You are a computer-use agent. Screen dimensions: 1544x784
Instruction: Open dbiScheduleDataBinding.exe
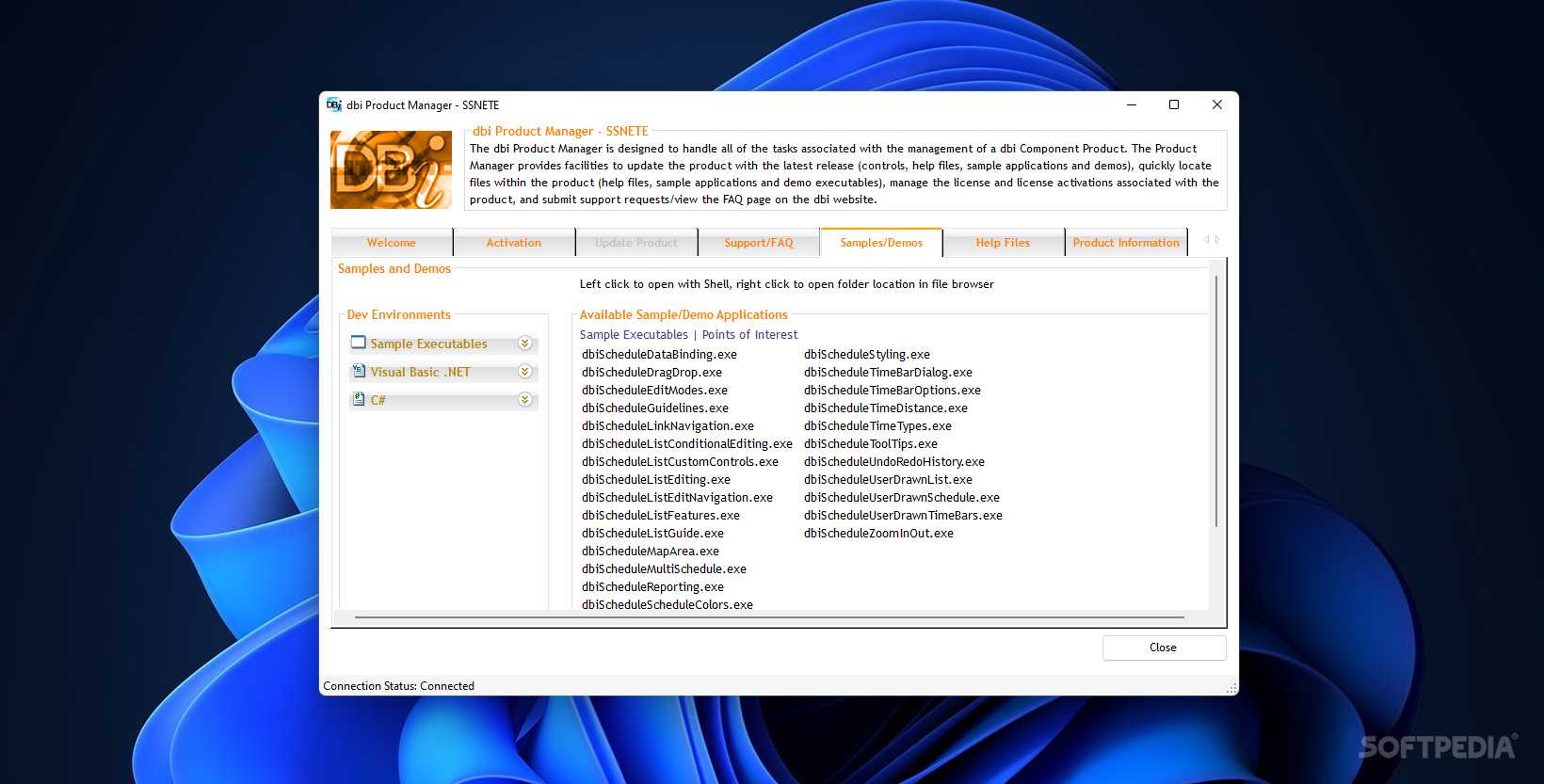[659, 355]
